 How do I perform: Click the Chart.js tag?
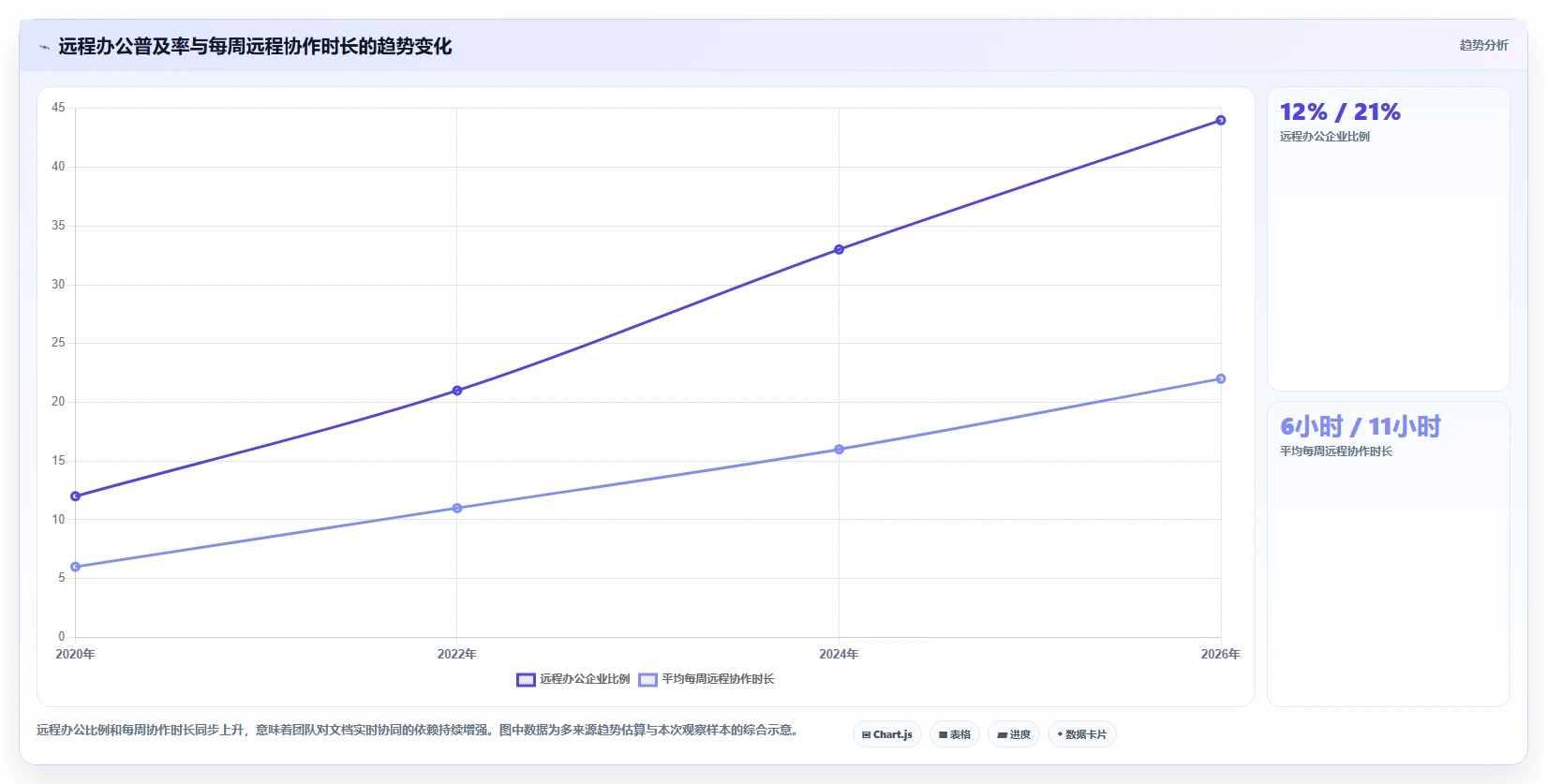[887, 734]
